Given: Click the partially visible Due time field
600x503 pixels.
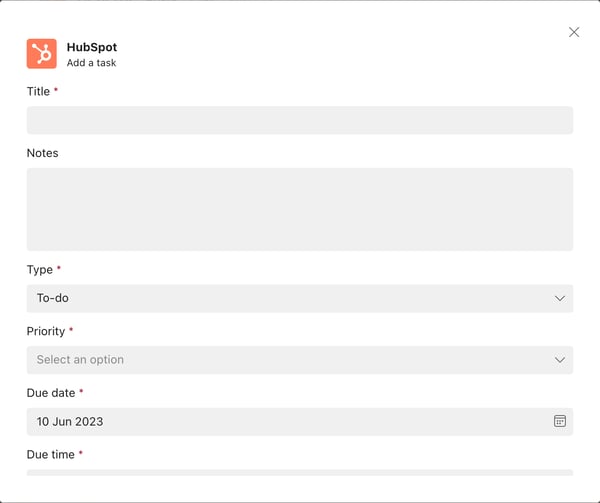Looking at the screenshot, I should pyautogui.click(x=300, y=472).
